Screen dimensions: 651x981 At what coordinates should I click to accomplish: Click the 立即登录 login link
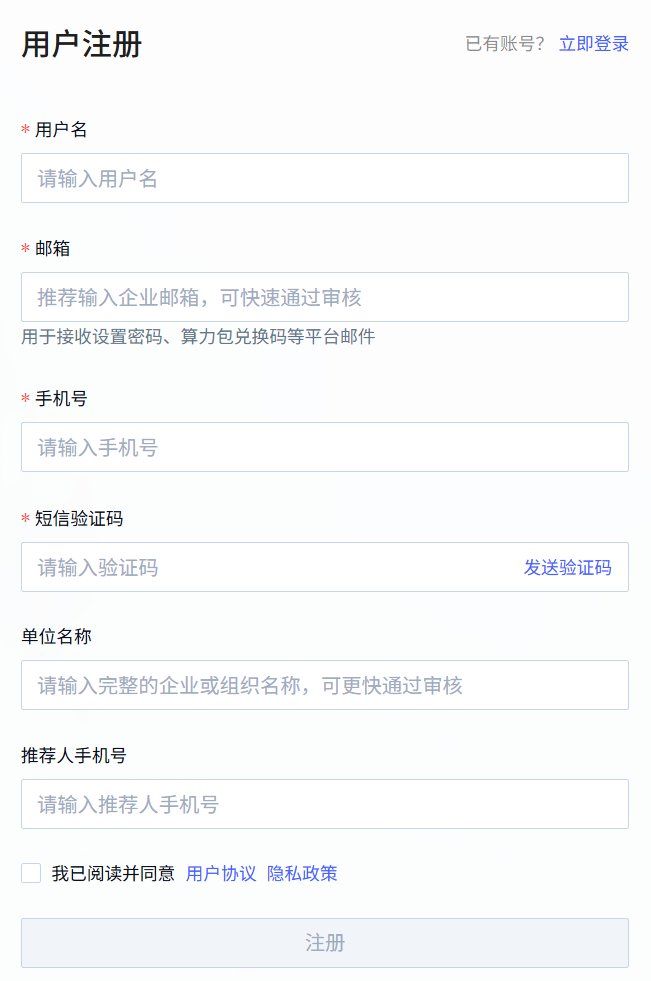coord(594,44)
